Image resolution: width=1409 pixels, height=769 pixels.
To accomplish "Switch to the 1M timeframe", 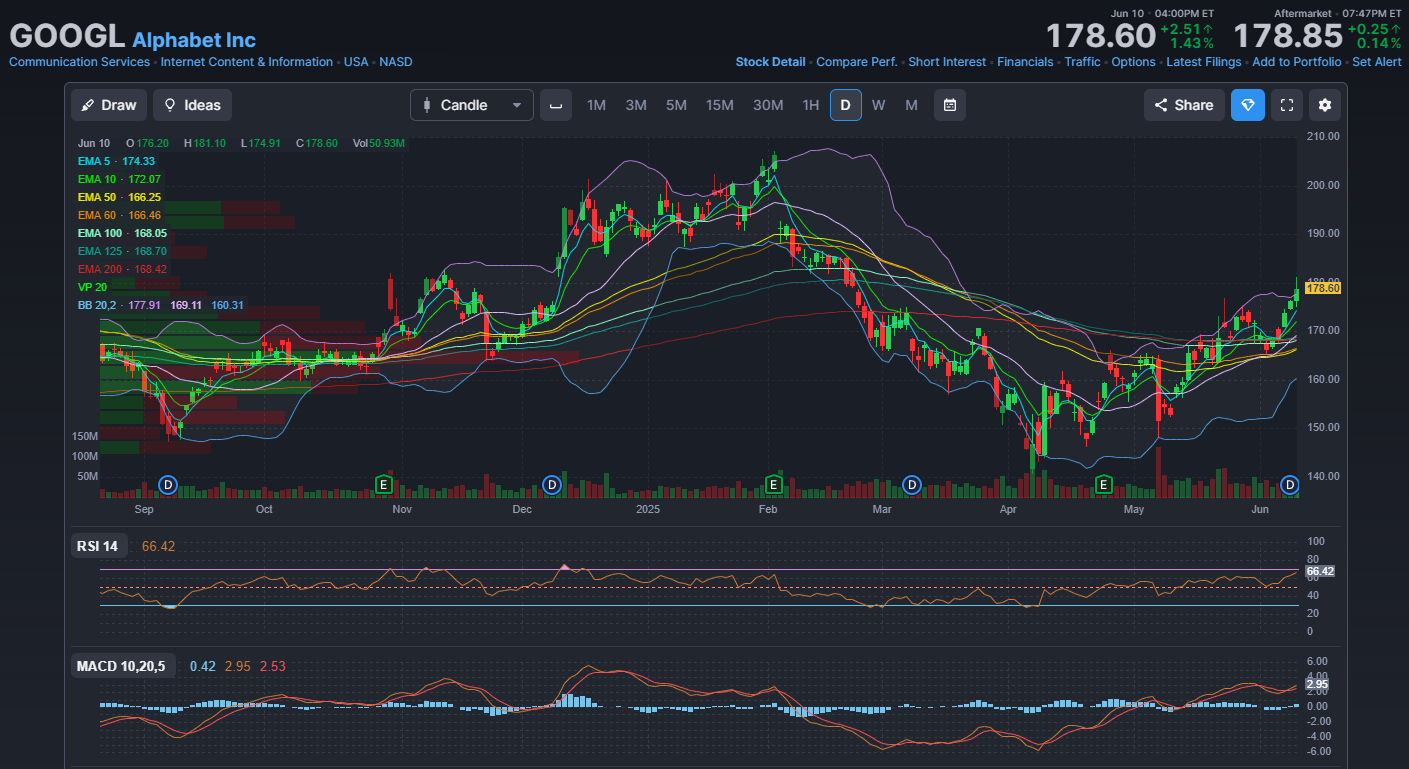I will (596, 105).
